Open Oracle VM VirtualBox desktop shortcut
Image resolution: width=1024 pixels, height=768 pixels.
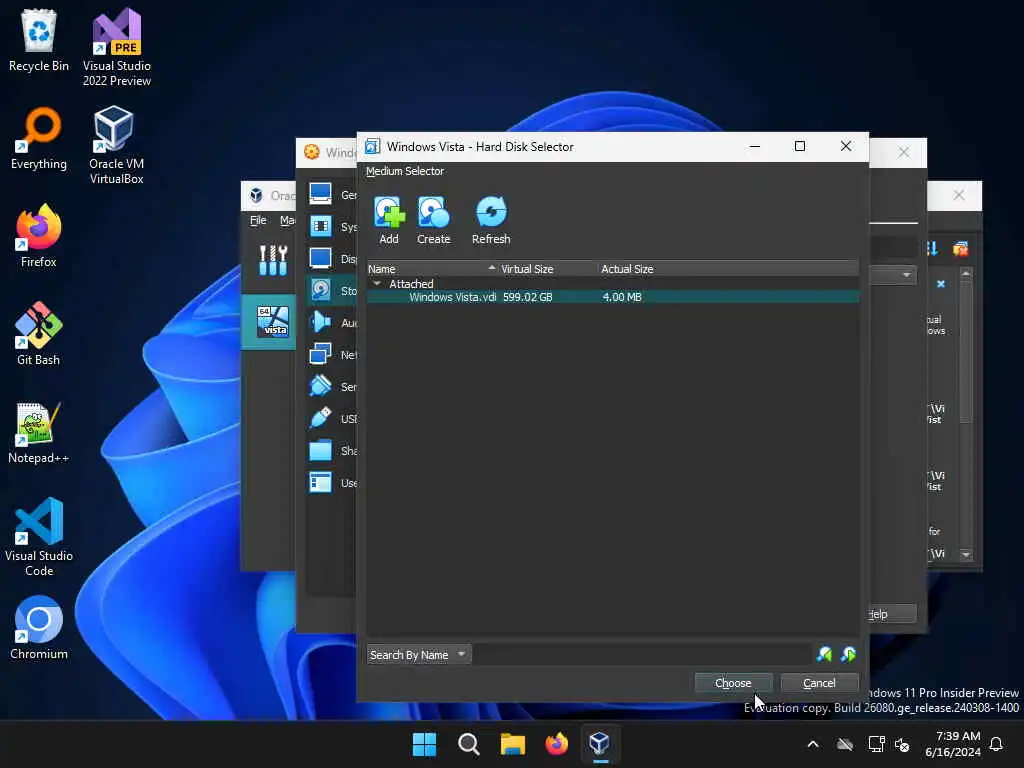(116, 145)
